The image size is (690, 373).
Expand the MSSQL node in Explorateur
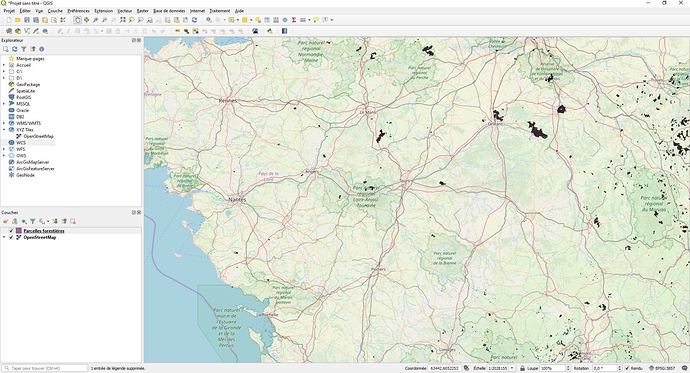tap(4, 104)
